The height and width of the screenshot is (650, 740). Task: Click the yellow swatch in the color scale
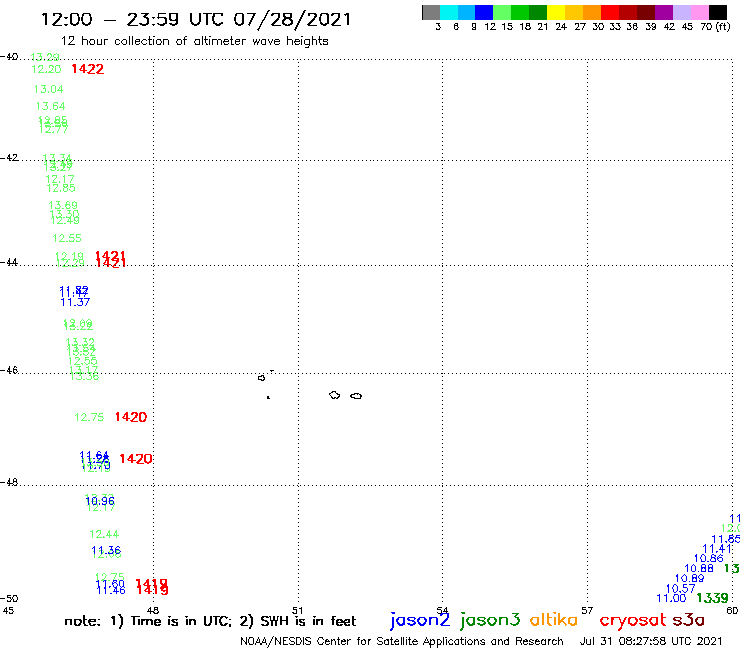pos(556,12)
